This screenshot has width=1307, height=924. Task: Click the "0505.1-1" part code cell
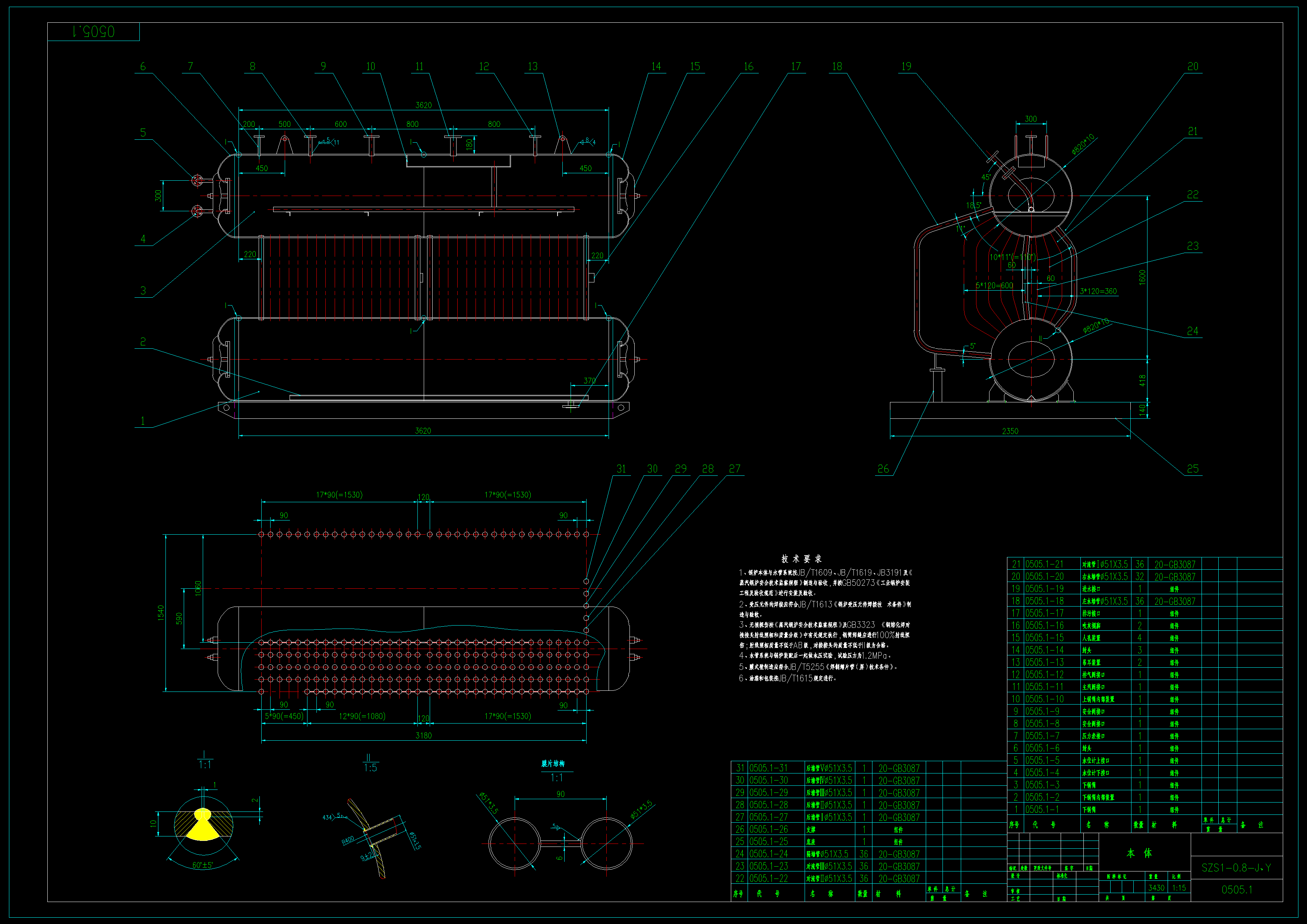pyautogui.click(x=1042, y=809)
